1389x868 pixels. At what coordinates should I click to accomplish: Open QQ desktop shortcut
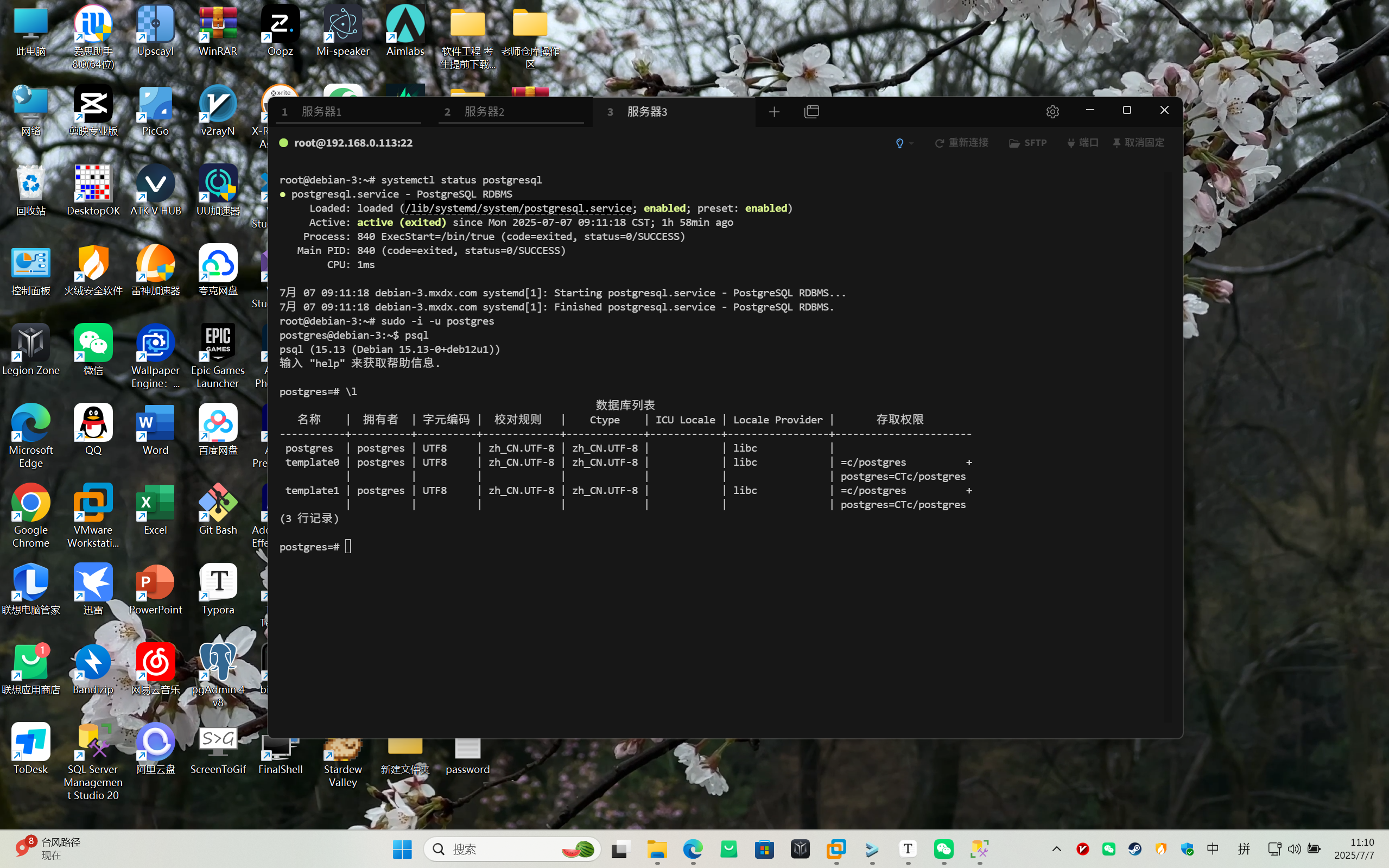93,430
